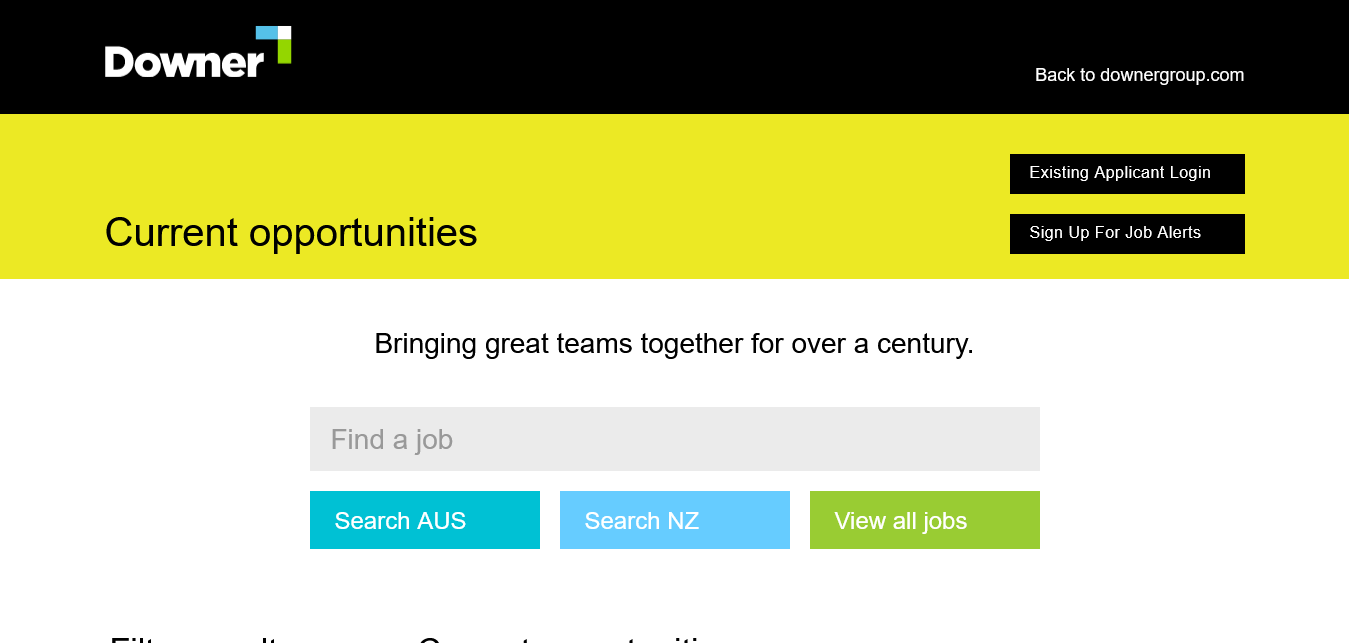Focus the Find a job search field
The height and width of the screenshot is (643, 1366).
[674, 439]
